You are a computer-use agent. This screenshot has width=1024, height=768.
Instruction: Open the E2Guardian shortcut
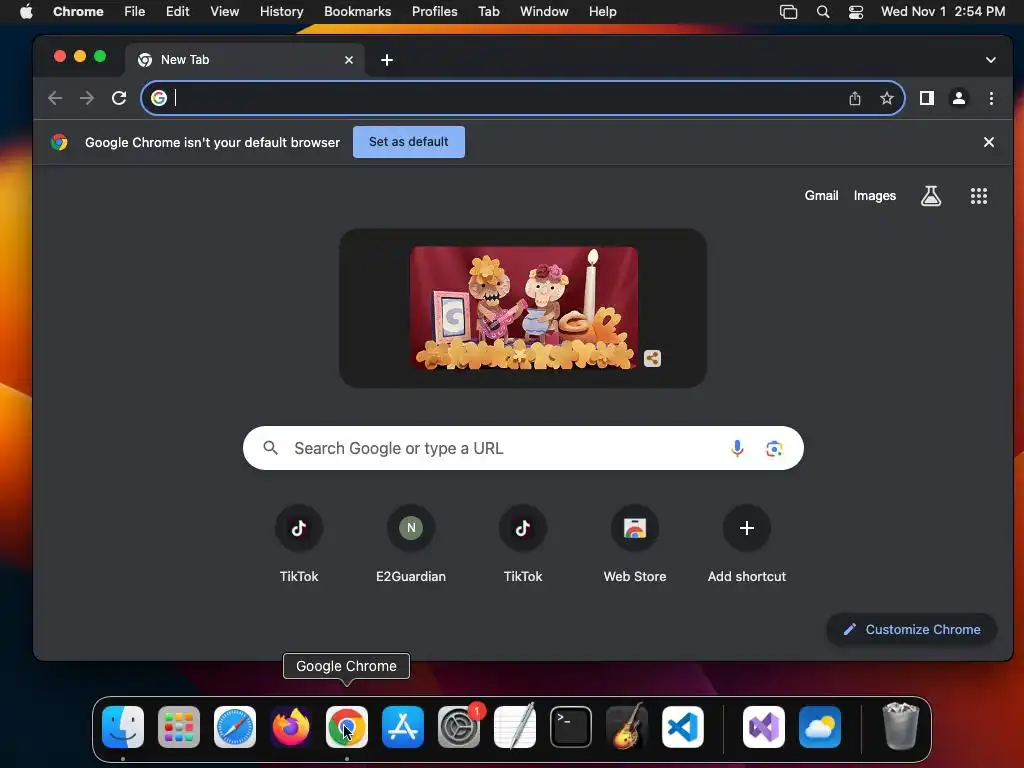pyautogui.click(x=411, y=544)
